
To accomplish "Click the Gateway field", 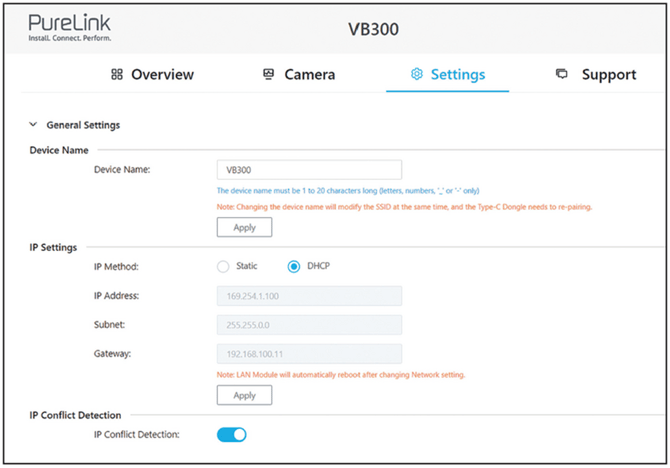I will (x=309, y=354).
